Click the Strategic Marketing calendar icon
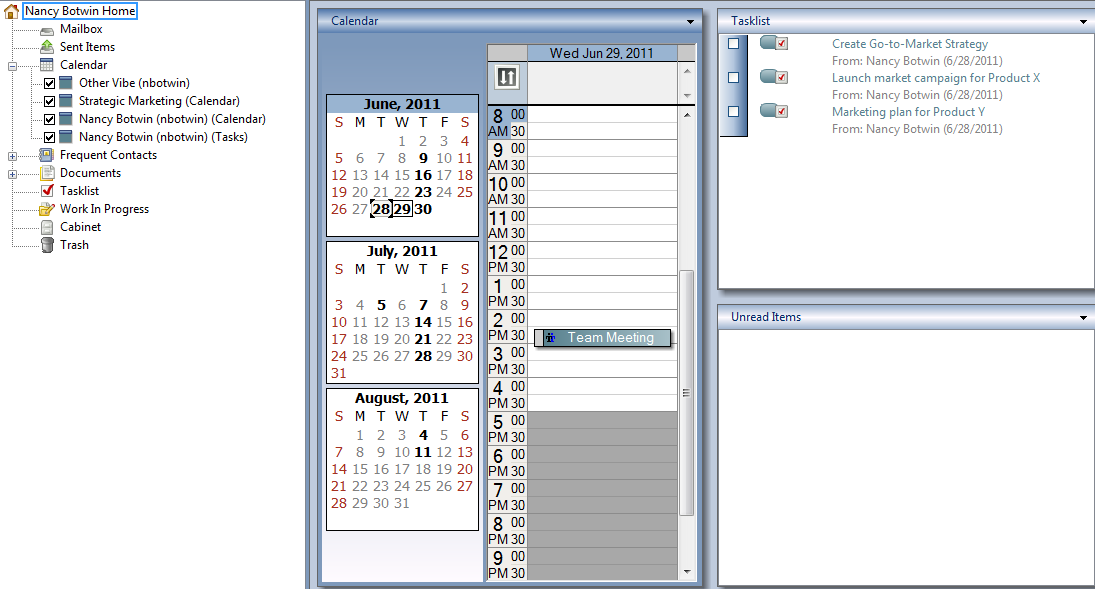 (x=66, y=101)
